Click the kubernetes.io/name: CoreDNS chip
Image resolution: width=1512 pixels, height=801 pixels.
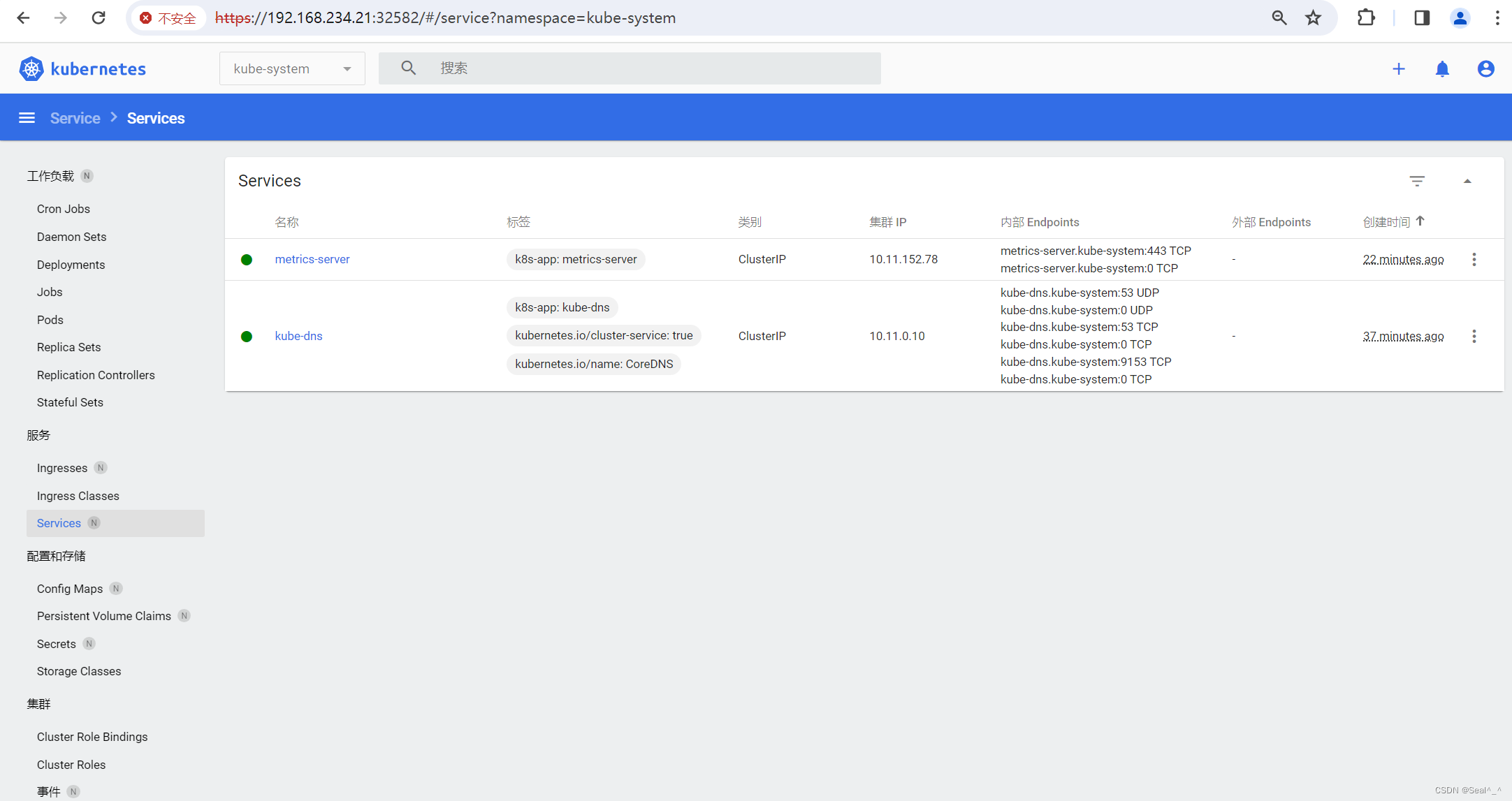tap(594, 364)
